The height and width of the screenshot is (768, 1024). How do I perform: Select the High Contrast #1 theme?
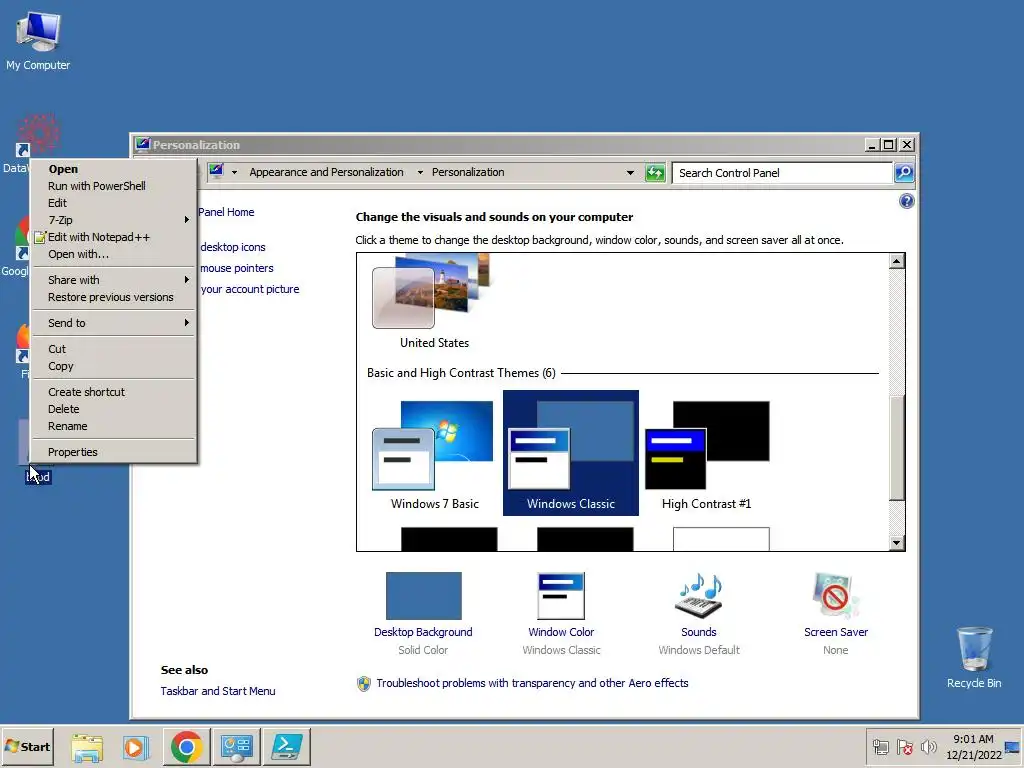tap(707, 453)
